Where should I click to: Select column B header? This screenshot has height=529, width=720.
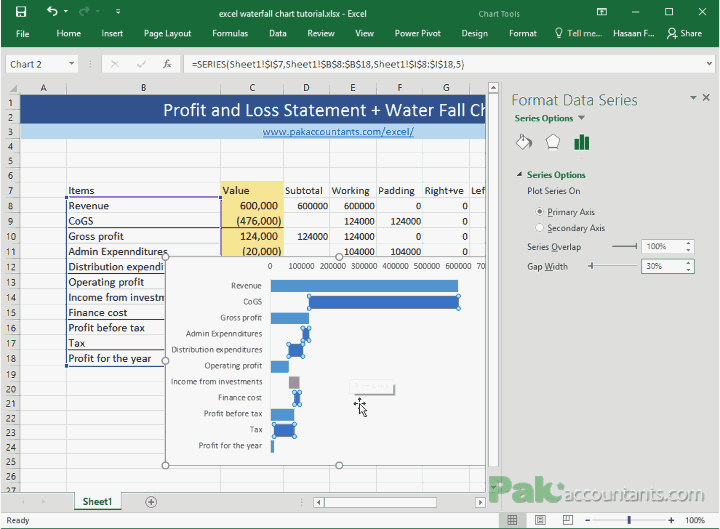143,88
